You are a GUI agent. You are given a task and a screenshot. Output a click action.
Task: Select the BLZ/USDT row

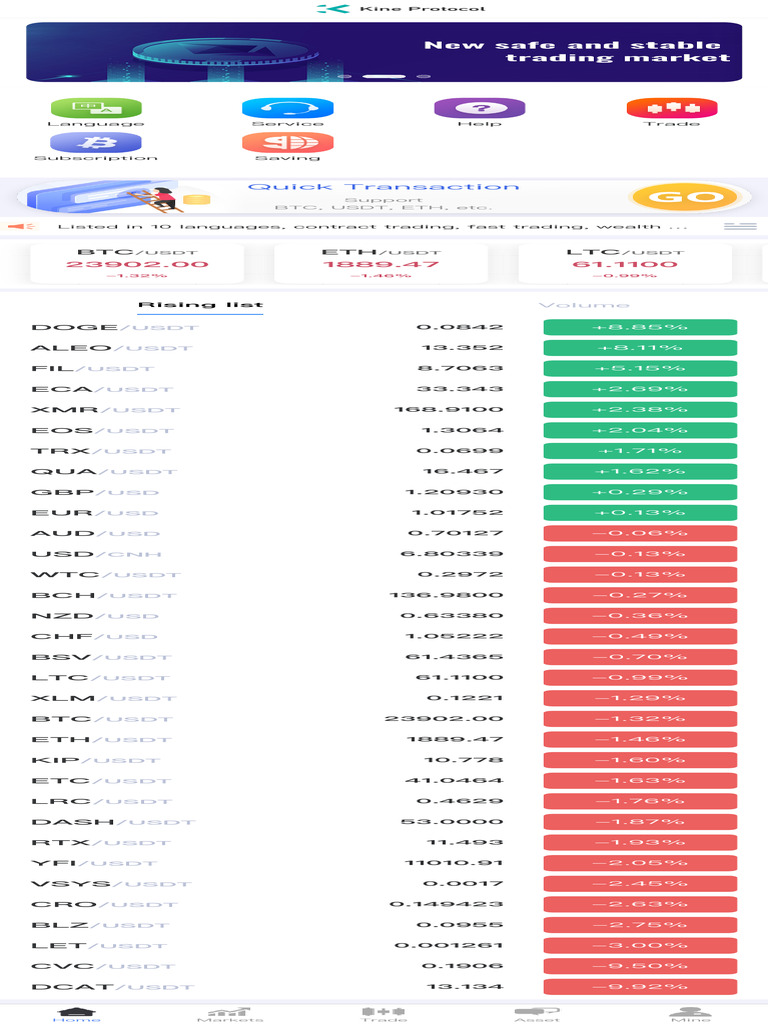click(x=384, y=925)
